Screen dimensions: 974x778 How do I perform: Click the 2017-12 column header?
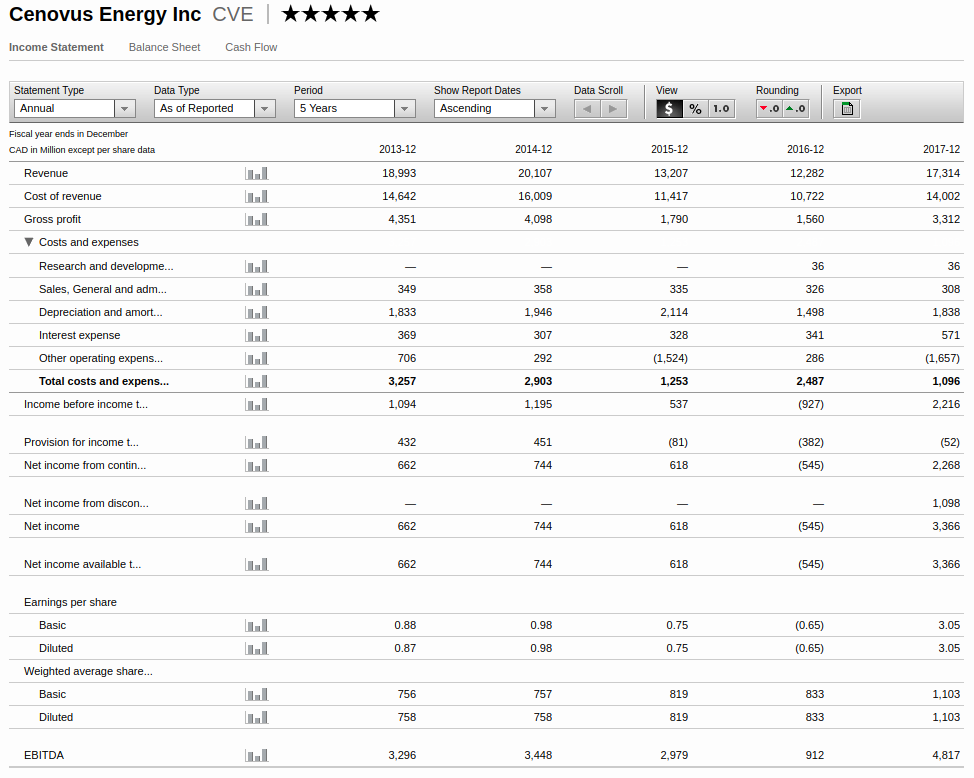942,149
